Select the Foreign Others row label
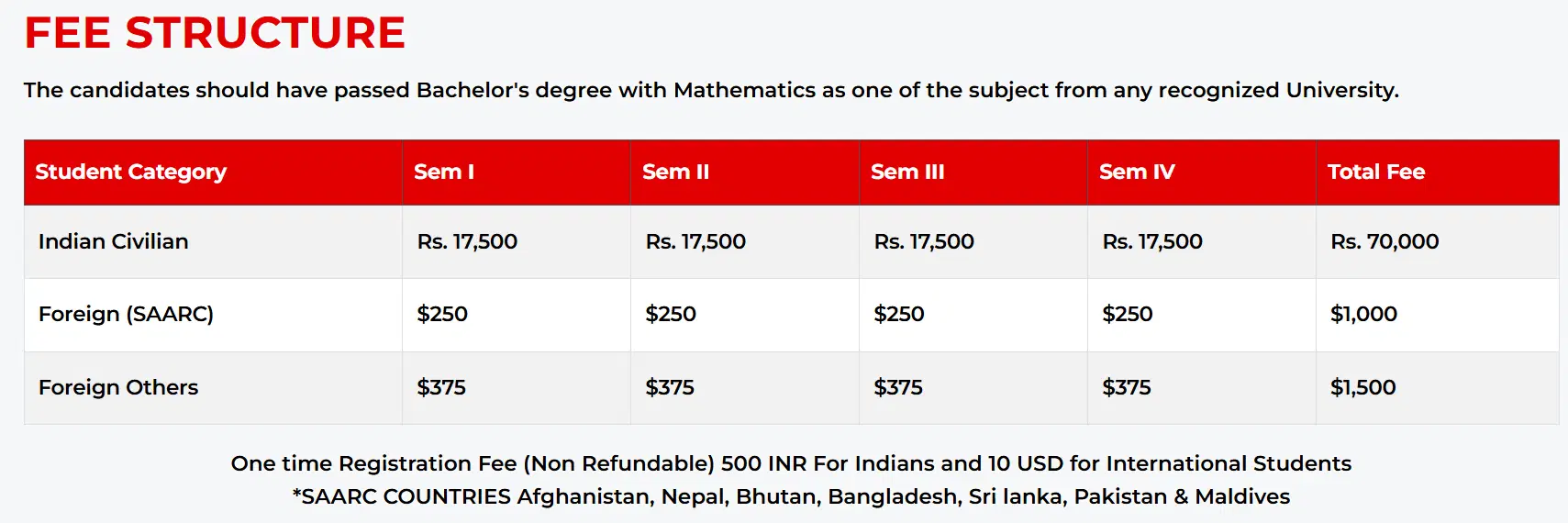Image resolution: width=1568 pixels, height=523 pixels. (x=118, y=387)
